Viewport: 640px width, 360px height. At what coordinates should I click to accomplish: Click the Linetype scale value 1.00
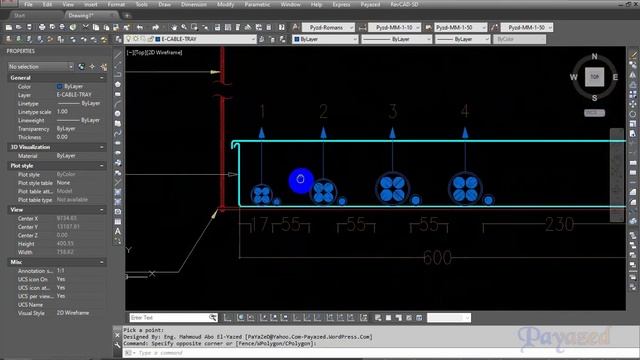(62, 111)
